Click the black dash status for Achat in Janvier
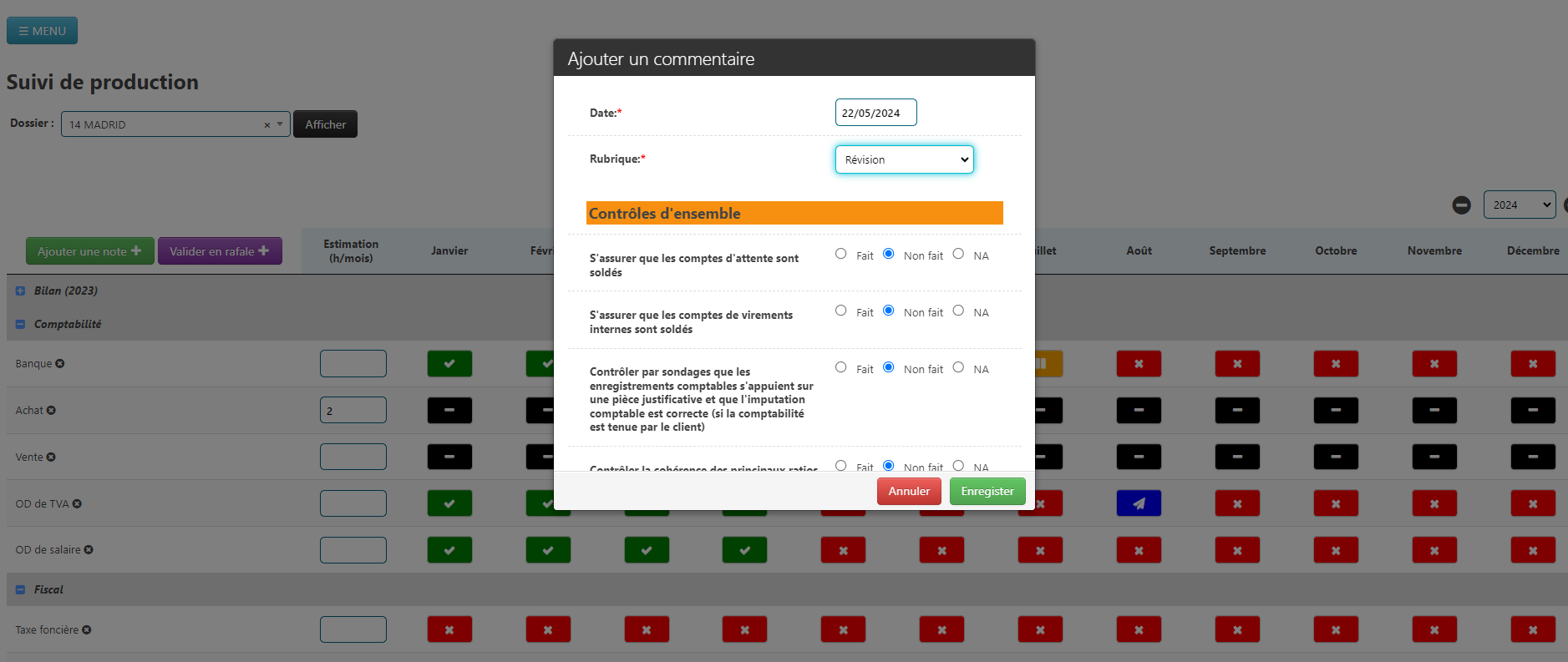 [449, 411]
